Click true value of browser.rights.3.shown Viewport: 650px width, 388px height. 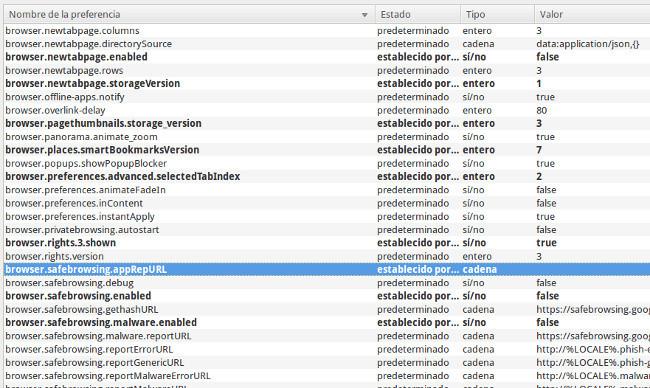click(546, 243)
